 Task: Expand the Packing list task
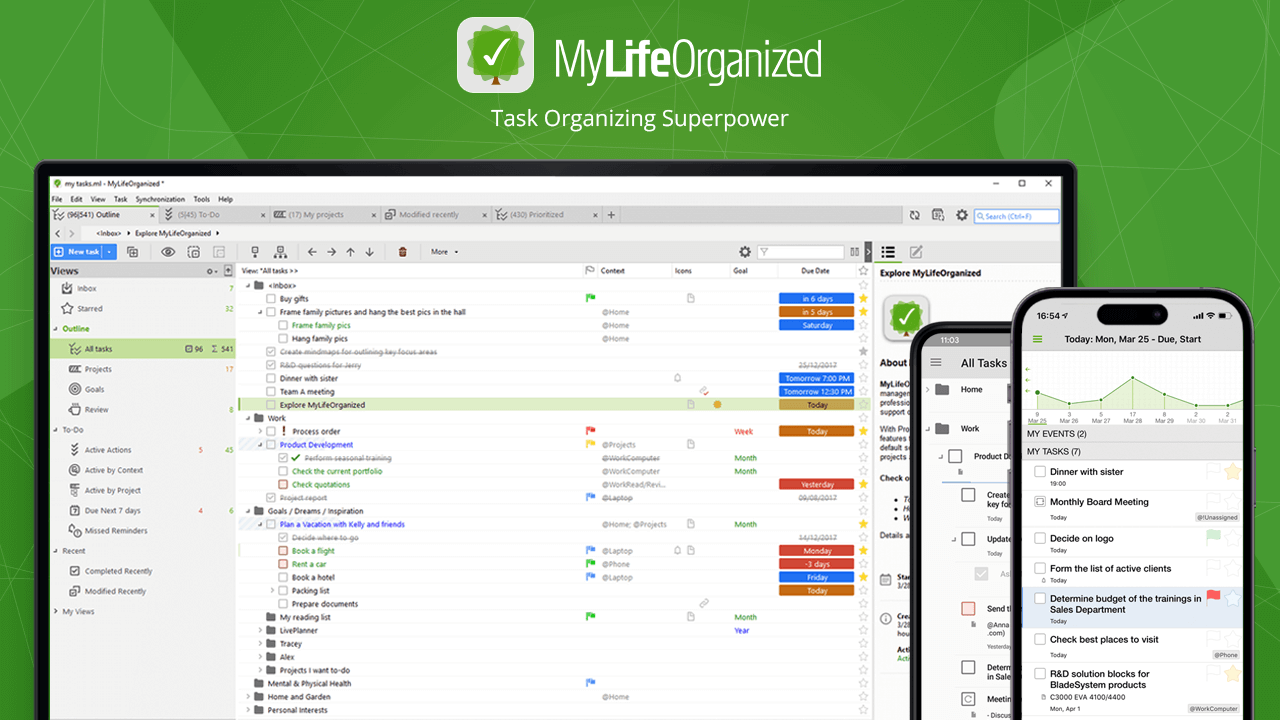pos(272,591)
